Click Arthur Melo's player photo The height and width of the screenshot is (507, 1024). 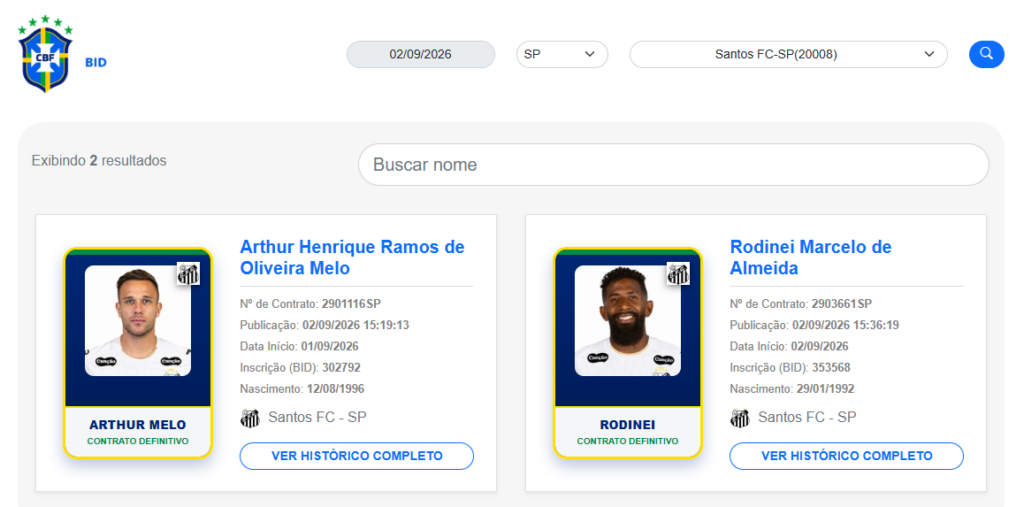tap(138, 320)
